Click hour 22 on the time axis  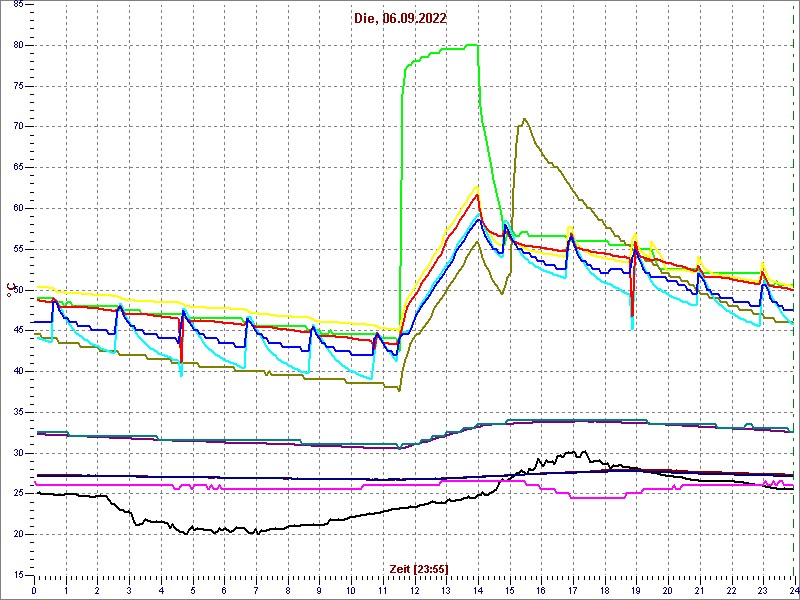click(x=730, y=590)
